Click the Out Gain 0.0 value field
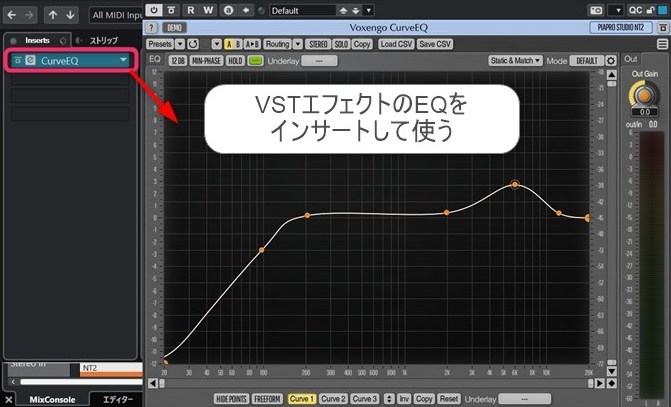671x407 pixels. (644, 112)
